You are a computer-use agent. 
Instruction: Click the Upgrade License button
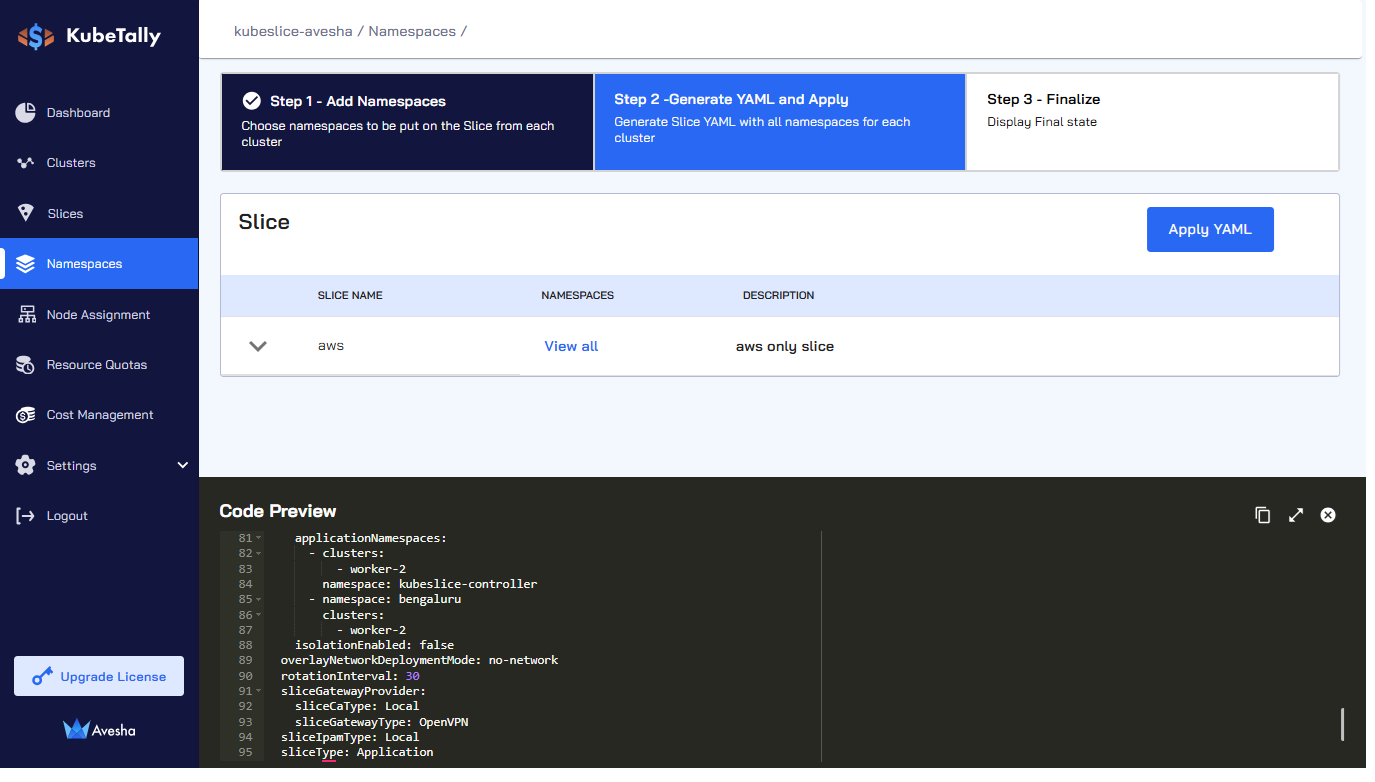point(99,676)
